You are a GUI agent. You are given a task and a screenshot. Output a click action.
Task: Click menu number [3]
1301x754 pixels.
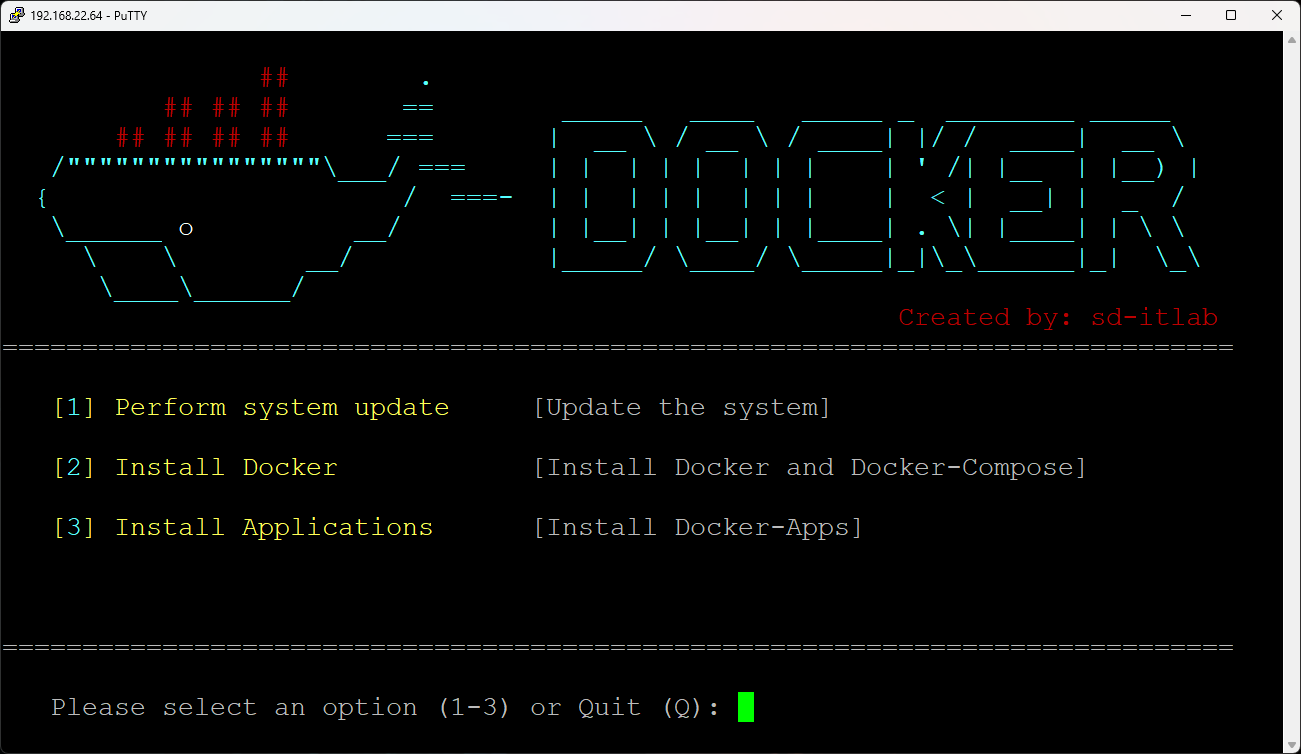pyautogui.click(x=74, y=528)
